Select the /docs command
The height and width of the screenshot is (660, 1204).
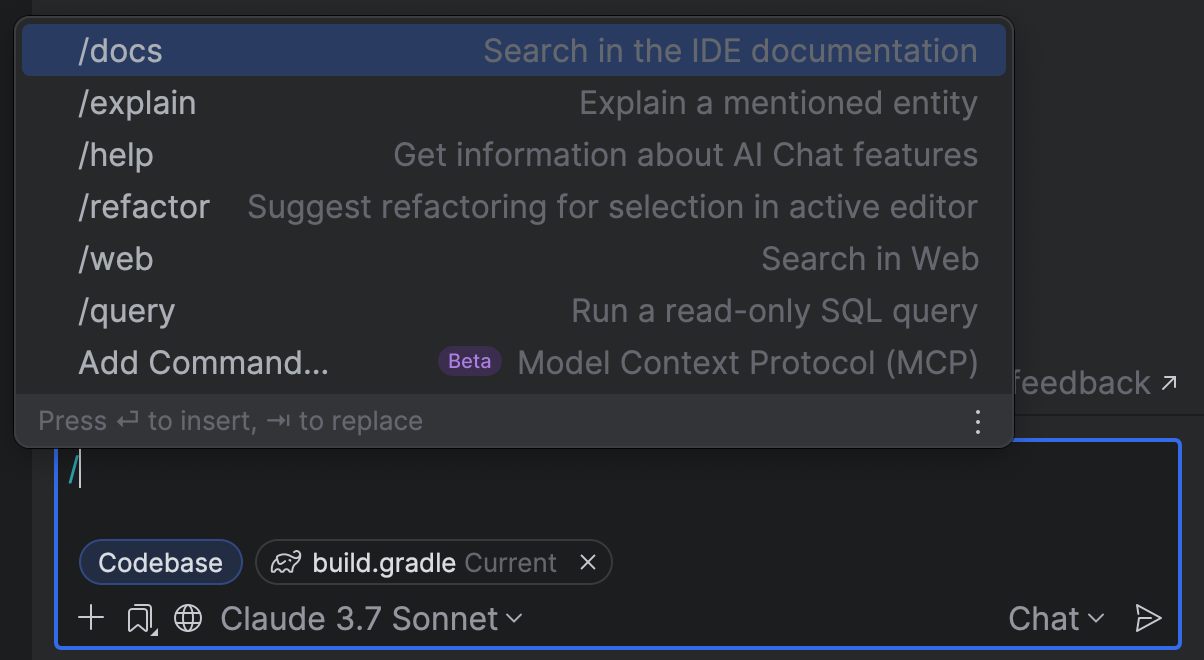(x=514, y=51)
